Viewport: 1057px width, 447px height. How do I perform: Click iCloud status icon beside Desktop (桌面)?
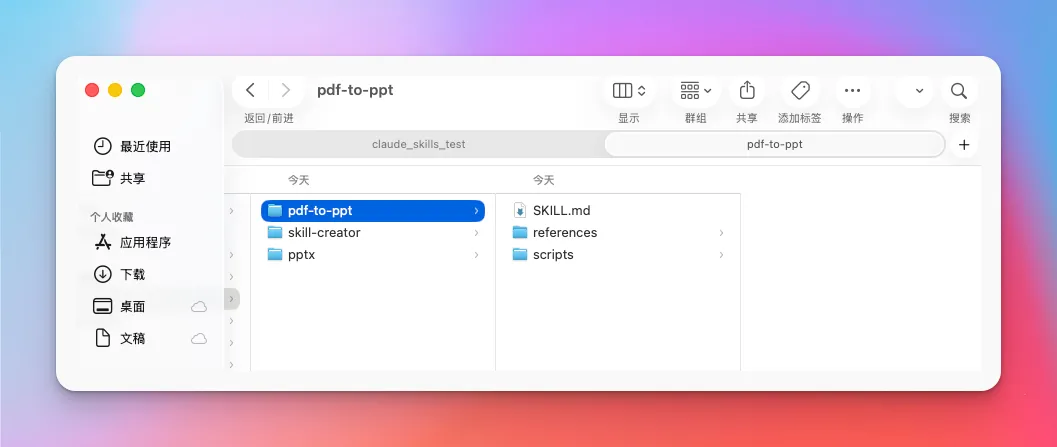[x=199, y=307]
